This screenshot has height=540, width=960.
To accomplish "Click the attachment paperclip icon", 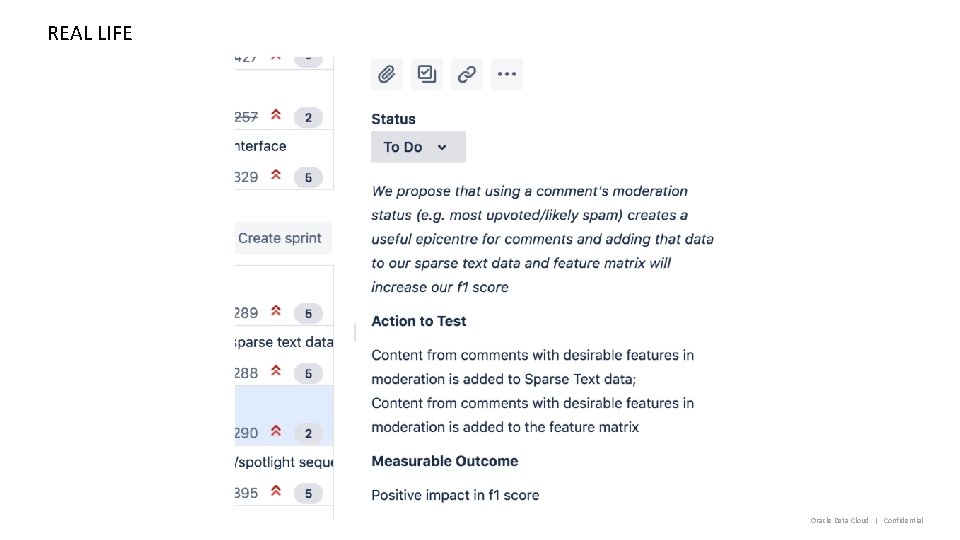I will point(387,74).
